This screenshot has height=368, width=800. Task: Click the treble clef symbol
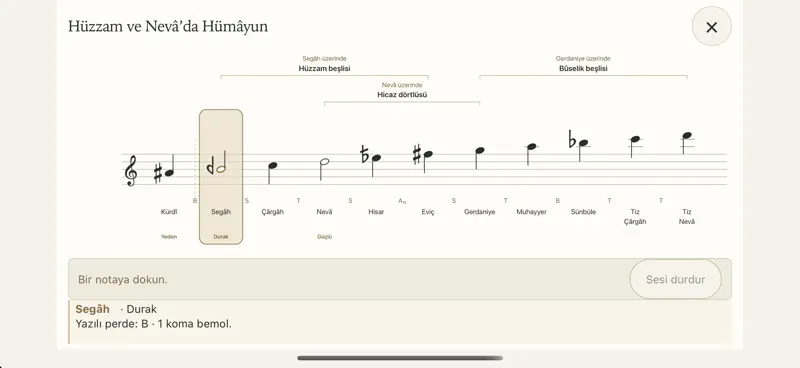click(x=131, y=170)
